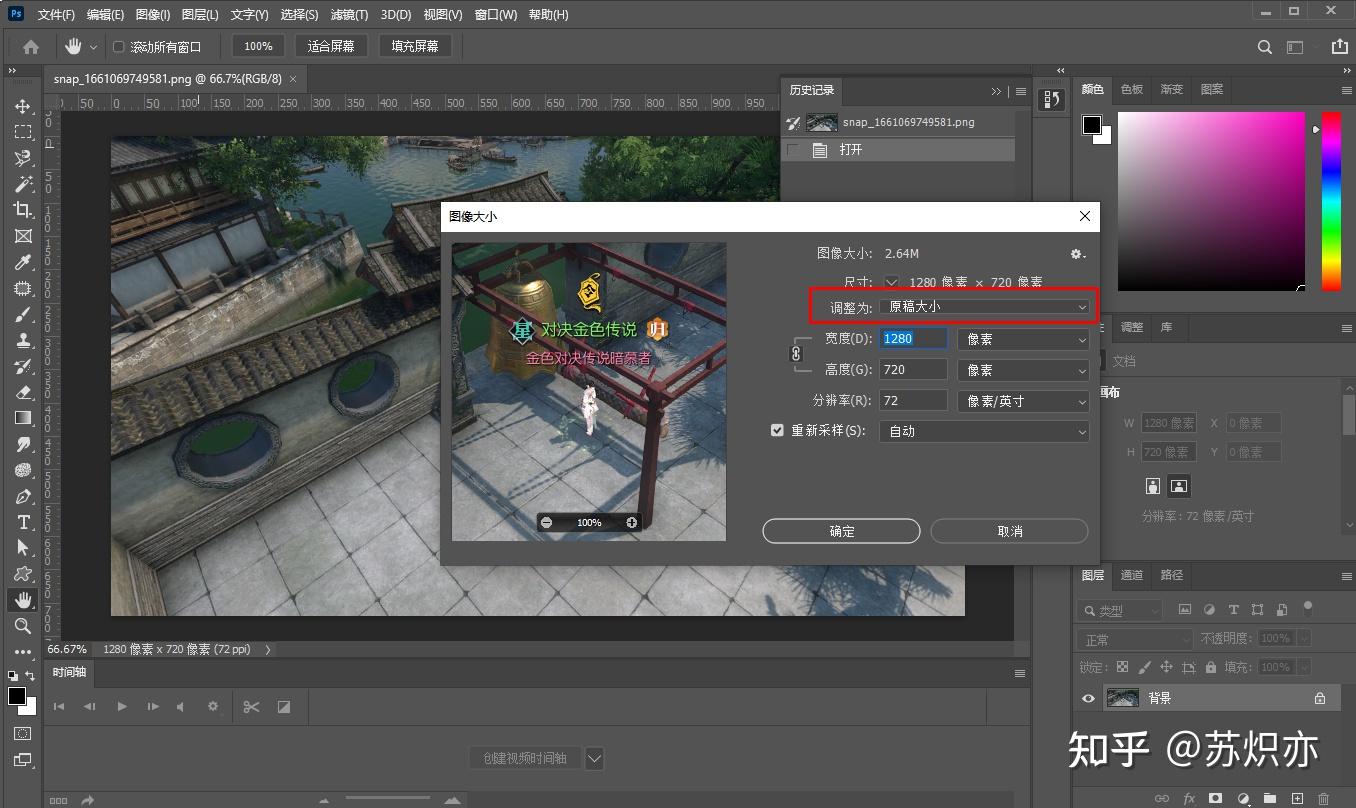Toggle history snapshot source box for Open
The height and width of the screenshot is (808, 1356).
point(794,150)
